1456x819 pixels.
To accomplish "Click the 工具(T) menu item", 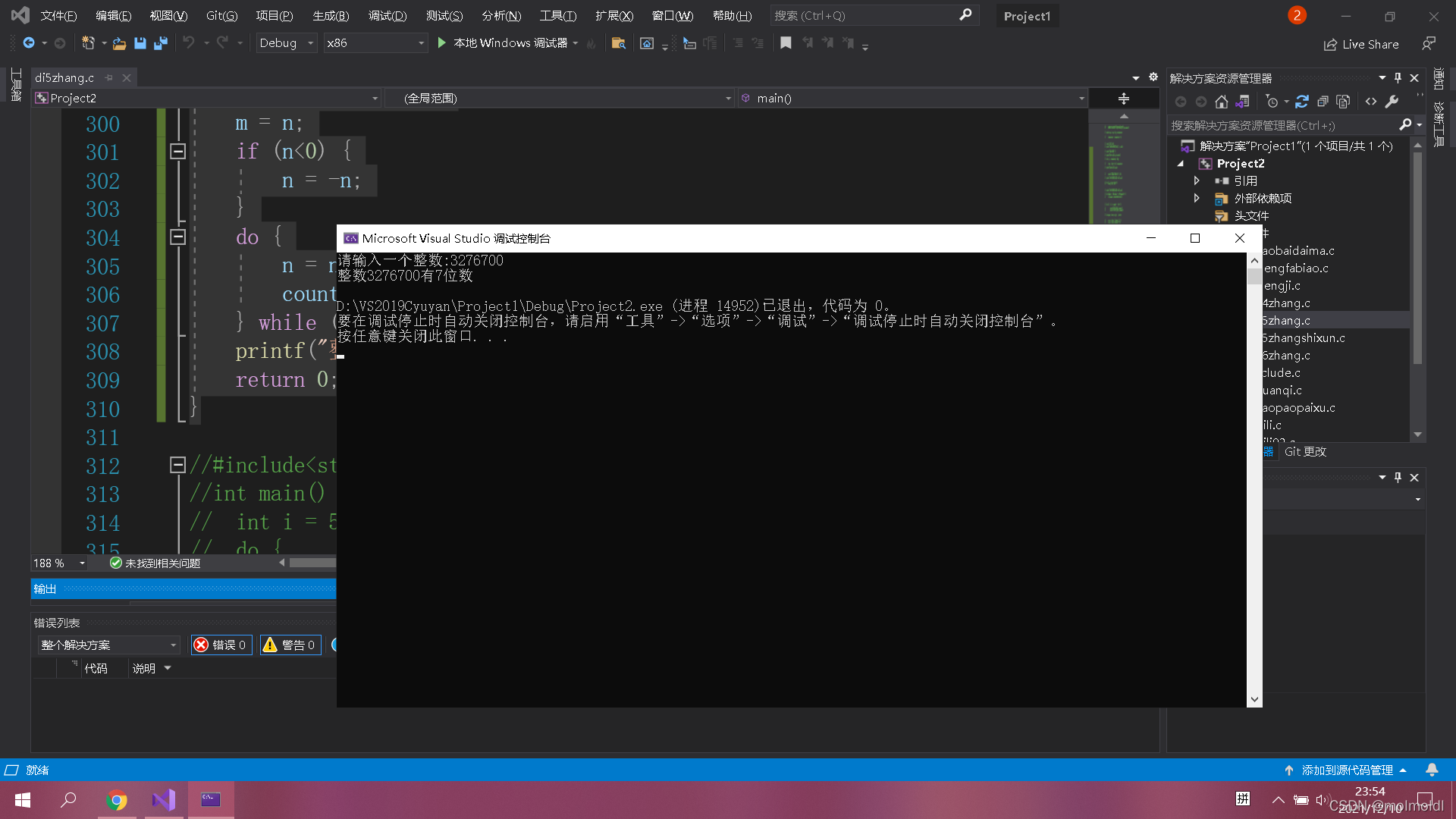I will pyautogui.click(x=556, y=15).
